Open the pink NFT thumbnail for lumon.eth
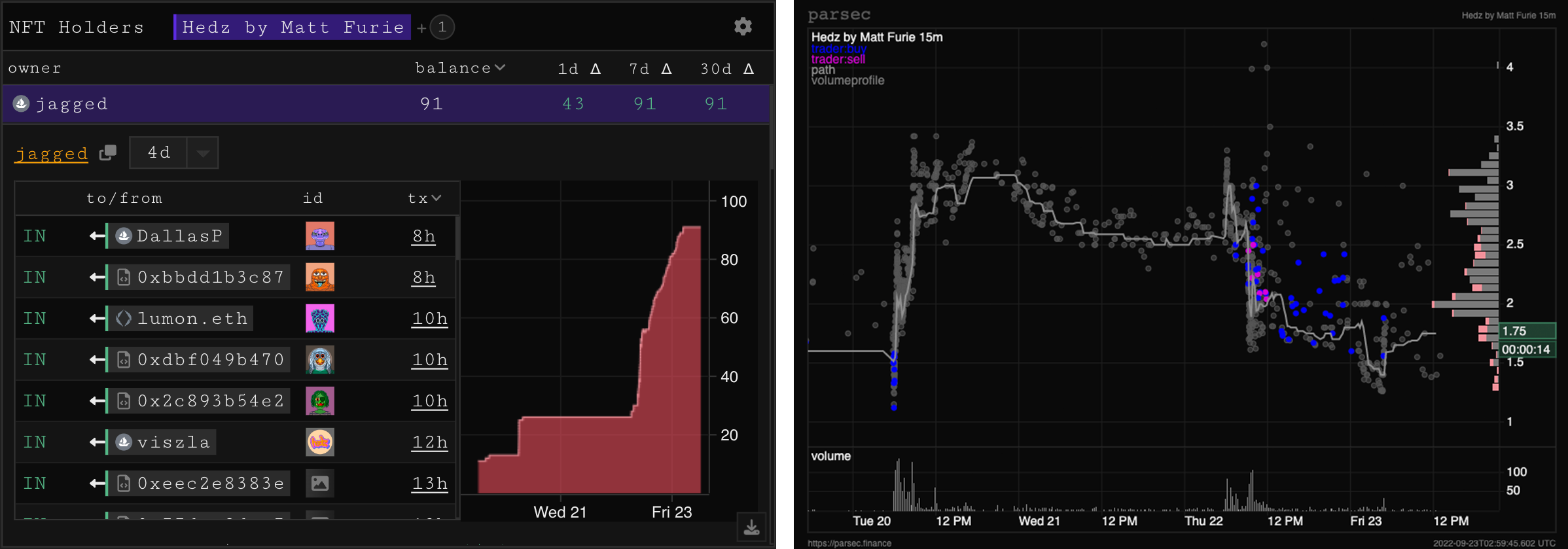1568x549 pixels. tap(320, 319)
